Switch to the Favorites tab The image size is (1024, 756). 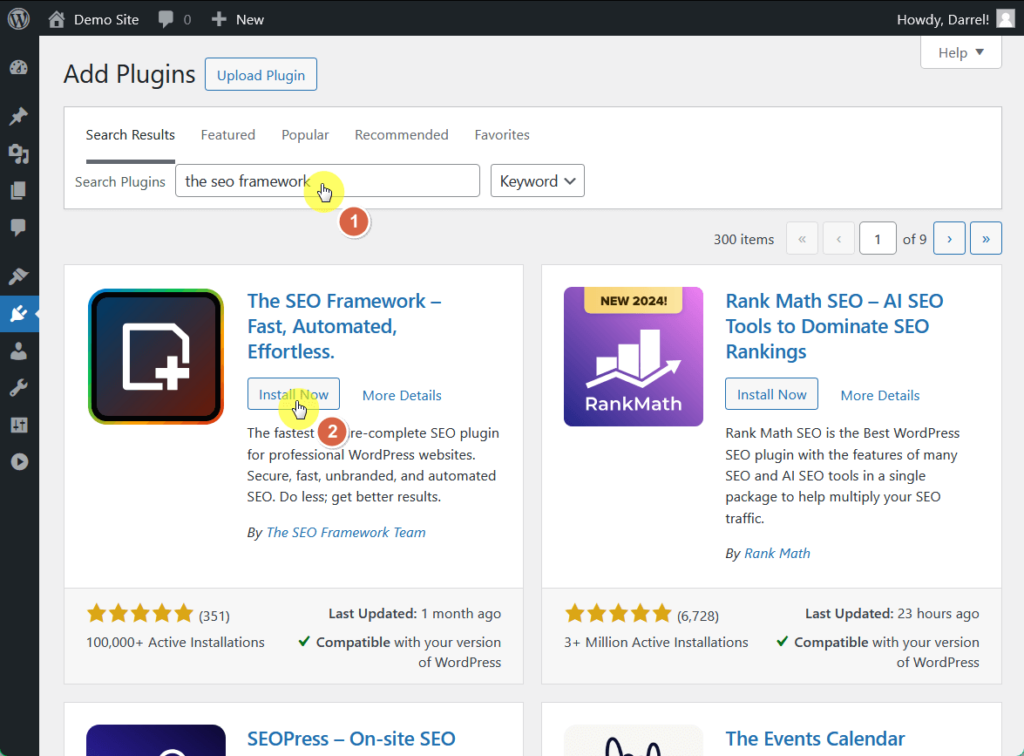coord(502,134)
